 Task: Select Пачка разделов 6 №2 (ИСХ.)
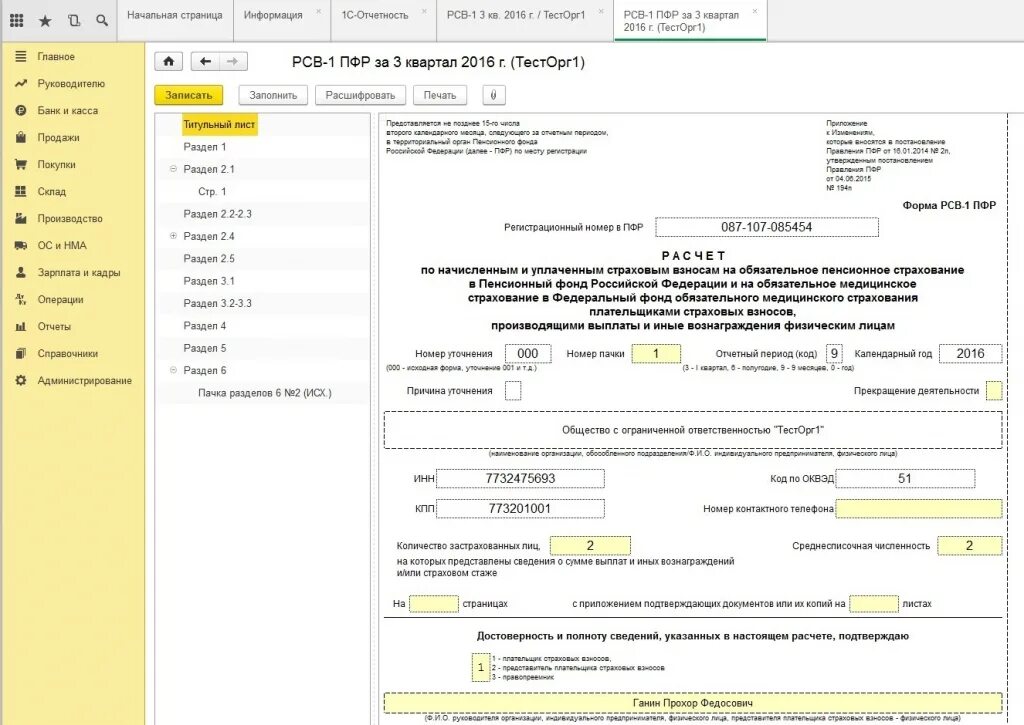pyautogui.click(x=264, y=393)
